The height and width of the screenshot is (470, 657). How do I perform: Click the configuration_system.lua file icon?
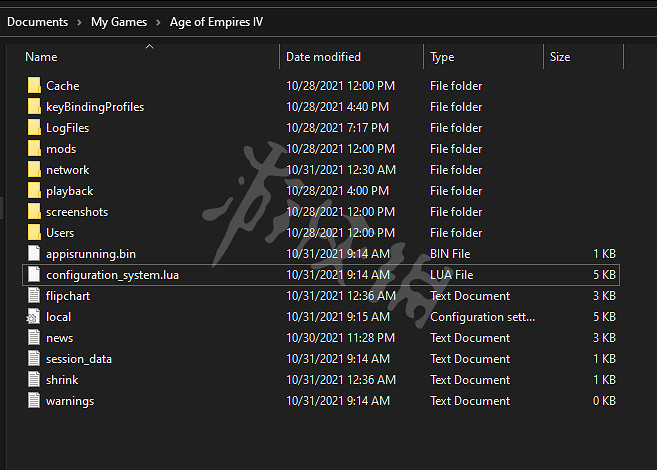coord(34,275)
